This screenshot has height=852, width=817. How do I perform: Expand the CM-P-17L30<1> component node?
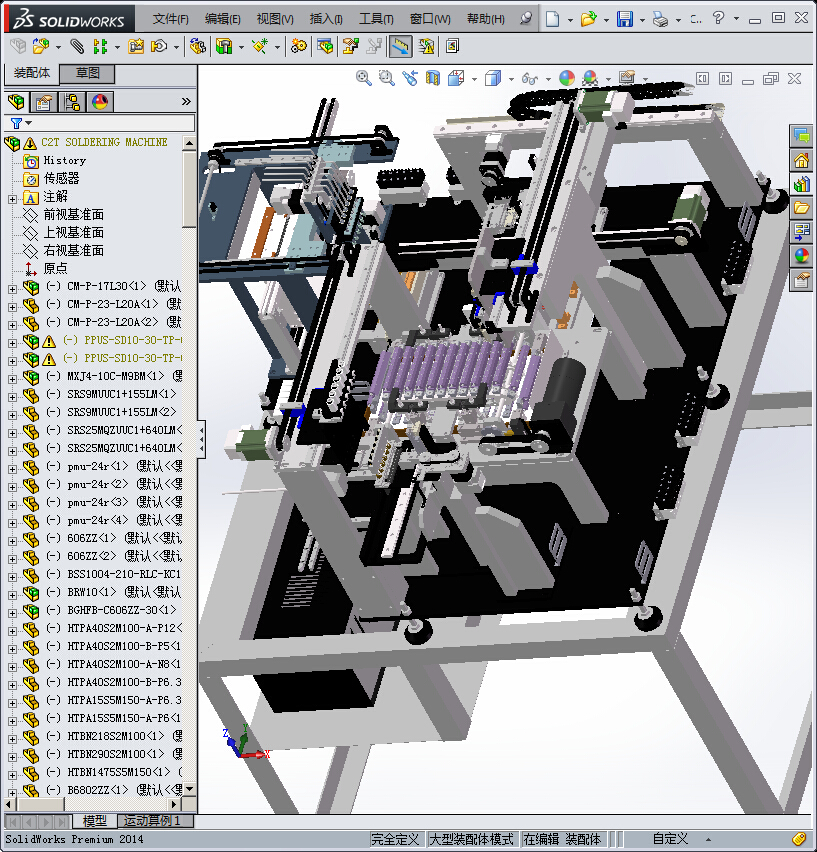[12, 289]
